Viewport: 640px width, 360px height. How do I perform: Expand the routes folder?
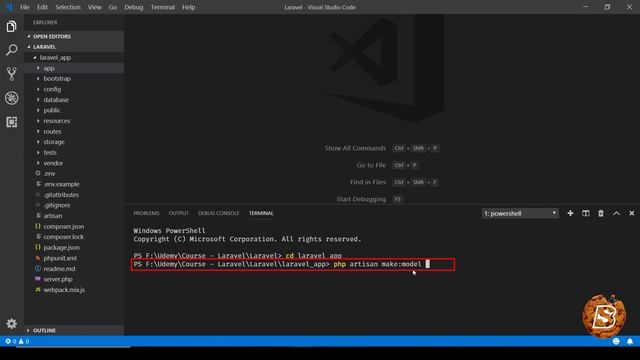pyautogui.click(x=74, y=131)
